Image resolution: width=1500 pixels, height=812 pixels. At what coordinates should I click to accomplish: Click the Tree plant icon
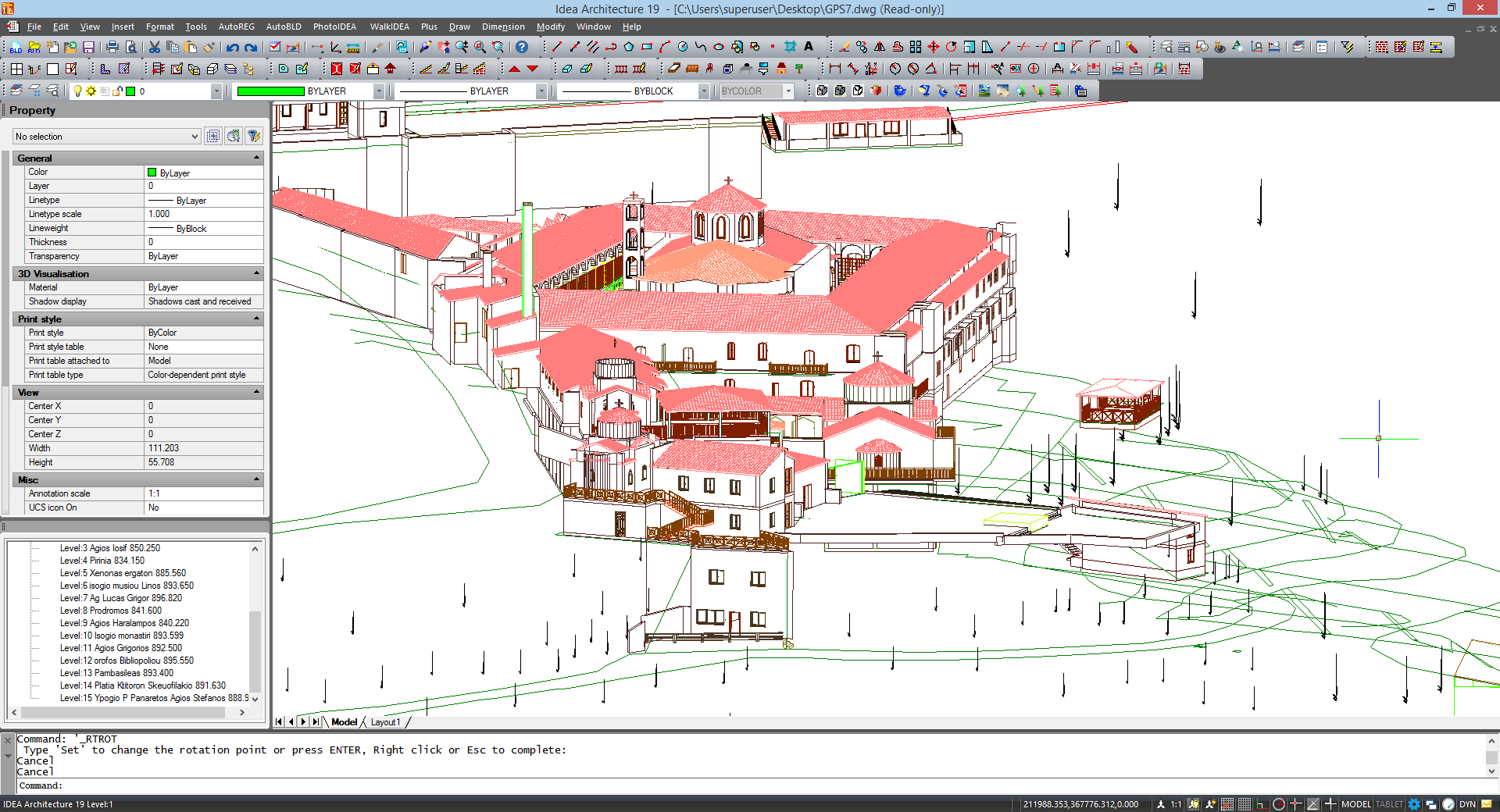799,69
